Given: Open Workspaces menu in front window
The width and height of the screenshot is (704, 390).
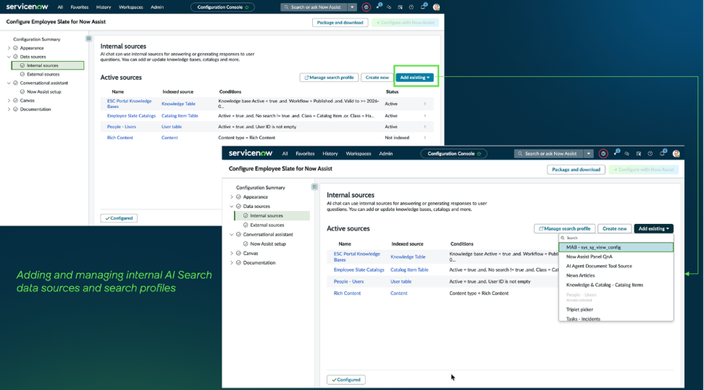Looking at the screenshot, I should (x=358, y=153).
